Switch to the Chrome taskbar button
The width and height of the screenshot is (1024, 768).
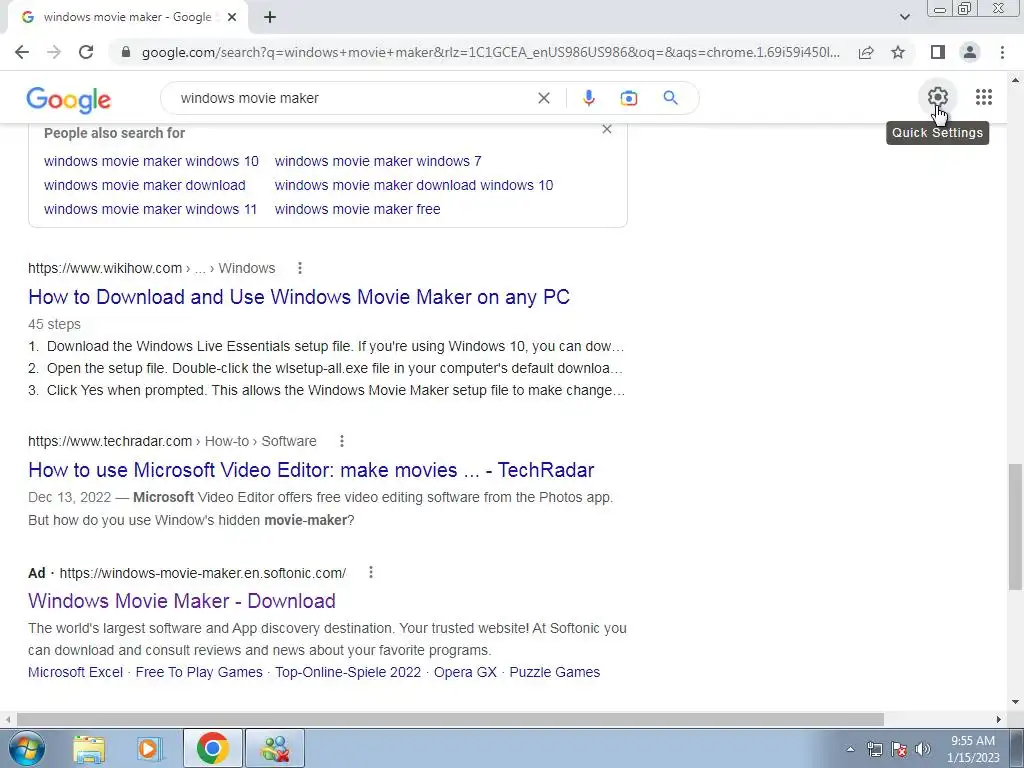click(212, 748)
